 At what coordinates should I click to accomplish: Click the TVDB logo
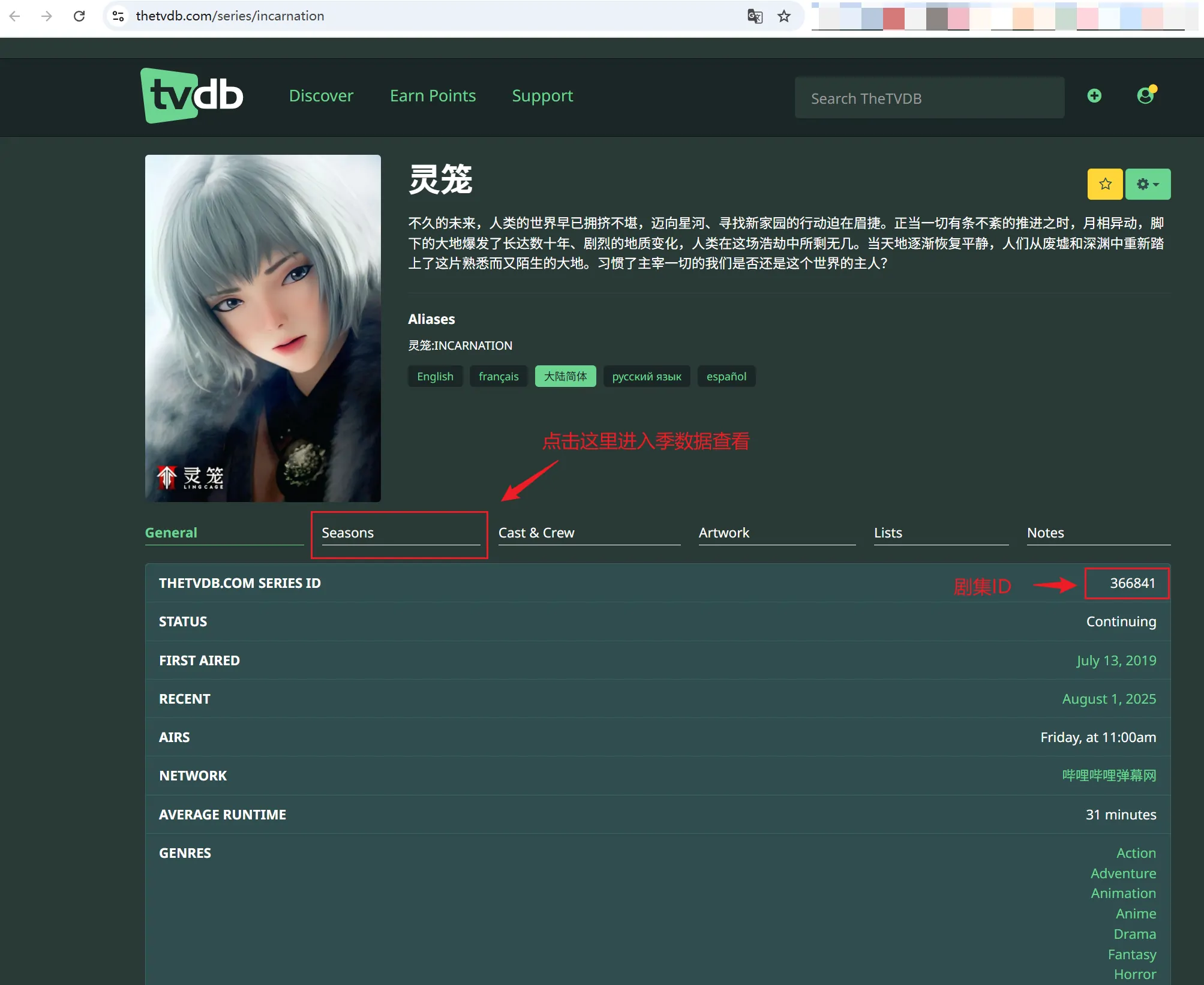191,96
